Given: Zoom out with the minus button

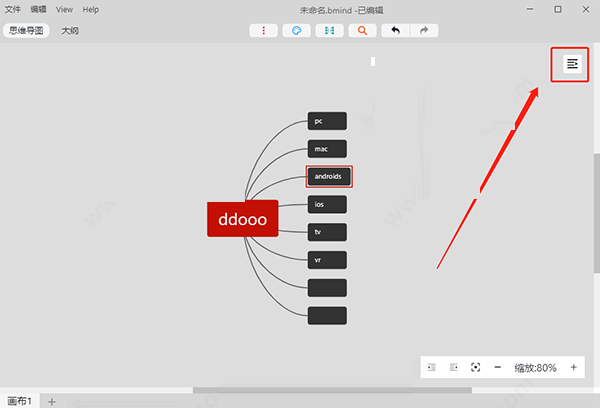Looking at the screenshot, I should pos(497,367).
